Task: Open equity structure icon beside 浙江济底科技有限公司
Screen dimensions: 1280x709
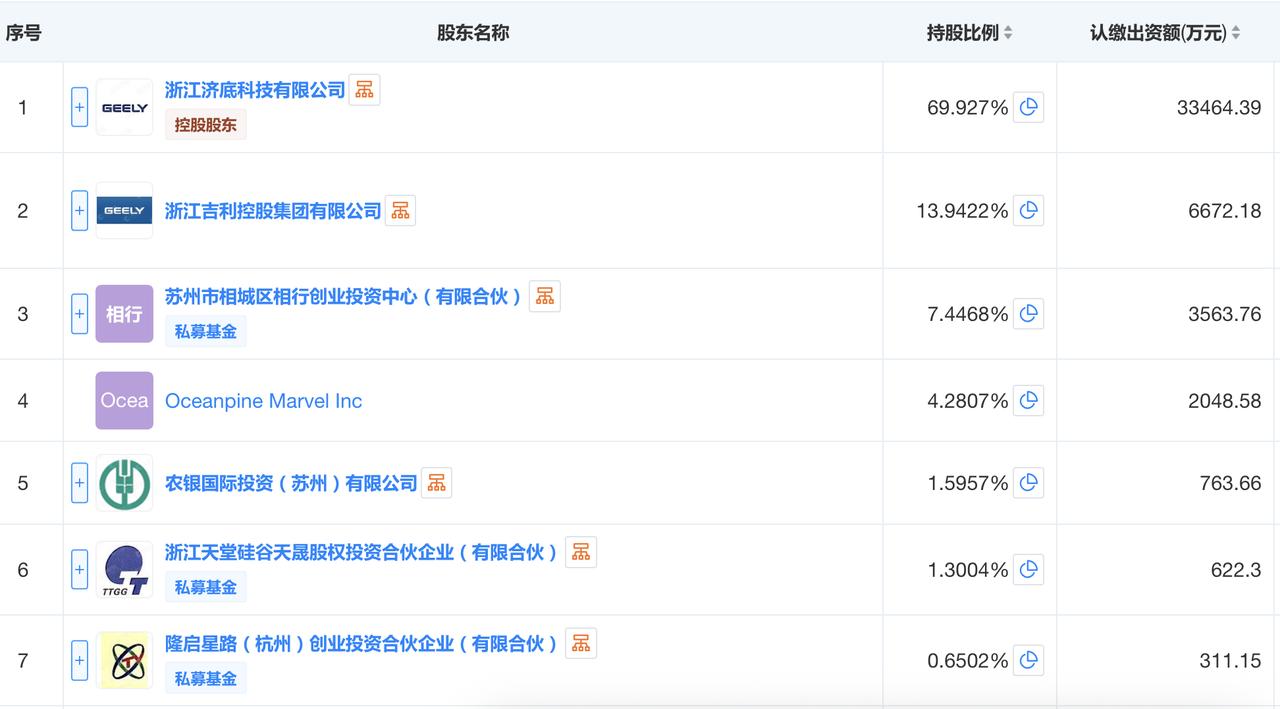Action: [364, 90]
